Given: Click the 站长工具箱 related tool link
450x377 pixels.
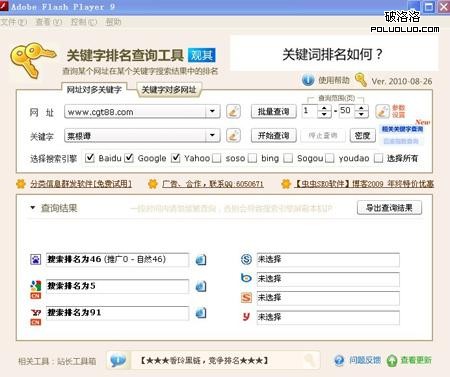Looking at the screenshot, I should [76, 361].
